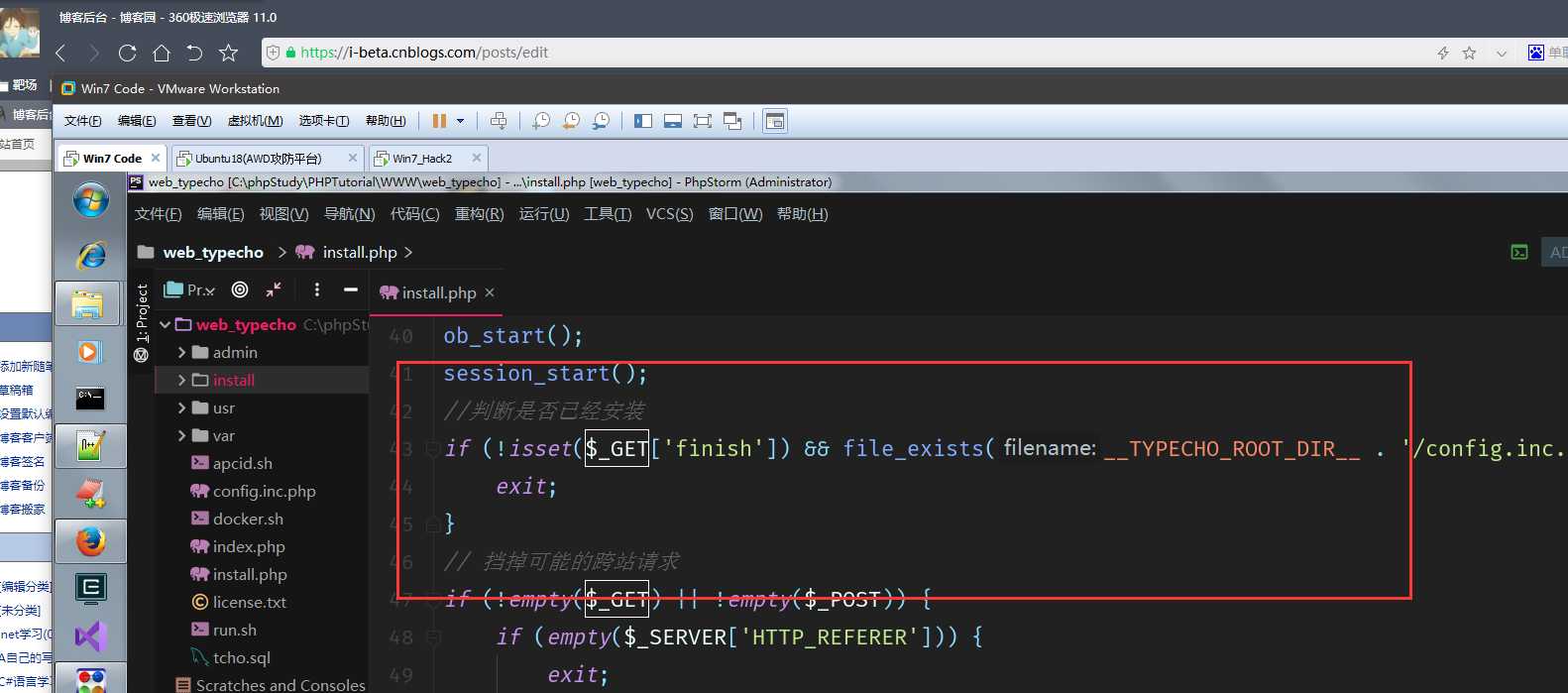Image resolution: width=1568 pixels, height=693 pixels.
Task: Close the install.php editor tab
Action: tap(490, 292)
